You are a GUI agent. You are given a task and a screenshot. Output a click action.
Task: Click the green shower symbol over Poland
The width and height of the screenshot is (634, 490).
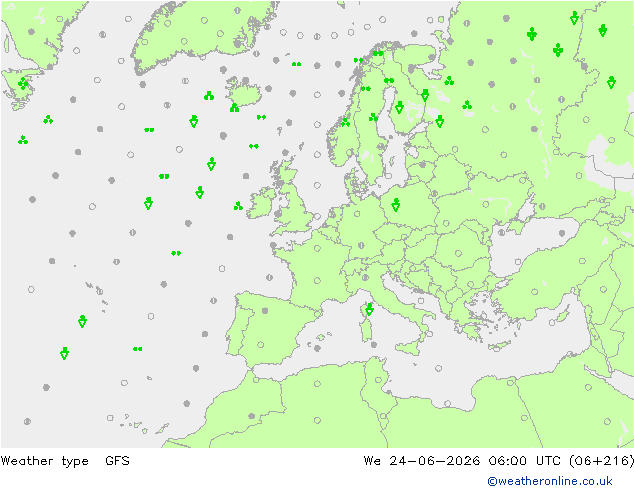tap(396, 205)
